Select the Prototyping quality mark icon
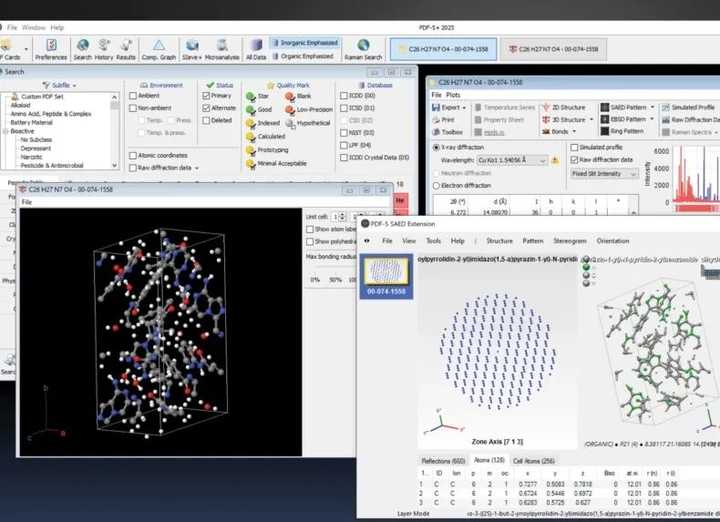The height and width of the screenshot is (522, 720). 251,150
